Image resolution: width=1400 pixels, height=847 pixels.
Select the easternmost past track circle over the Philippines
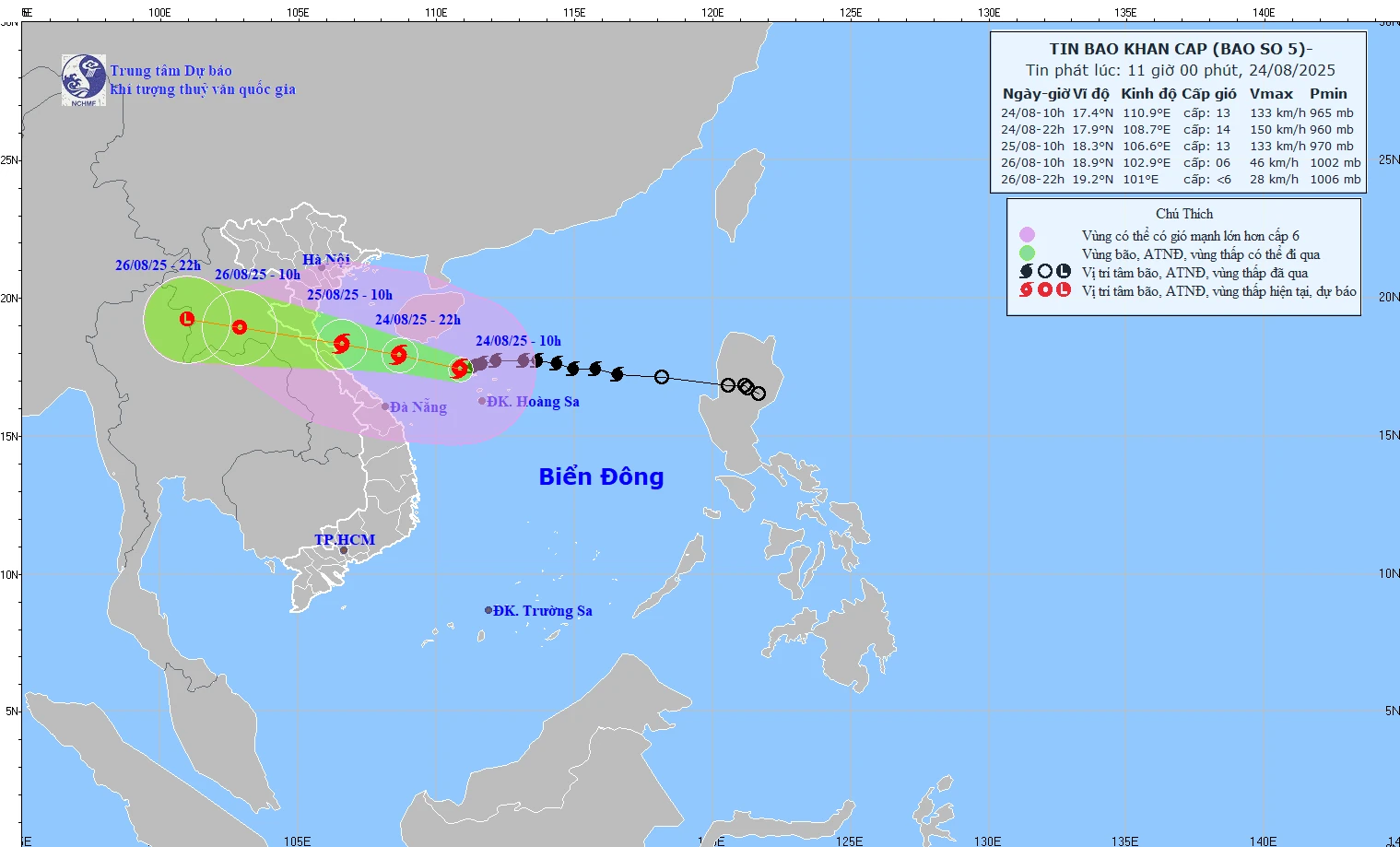click(759, 394)
